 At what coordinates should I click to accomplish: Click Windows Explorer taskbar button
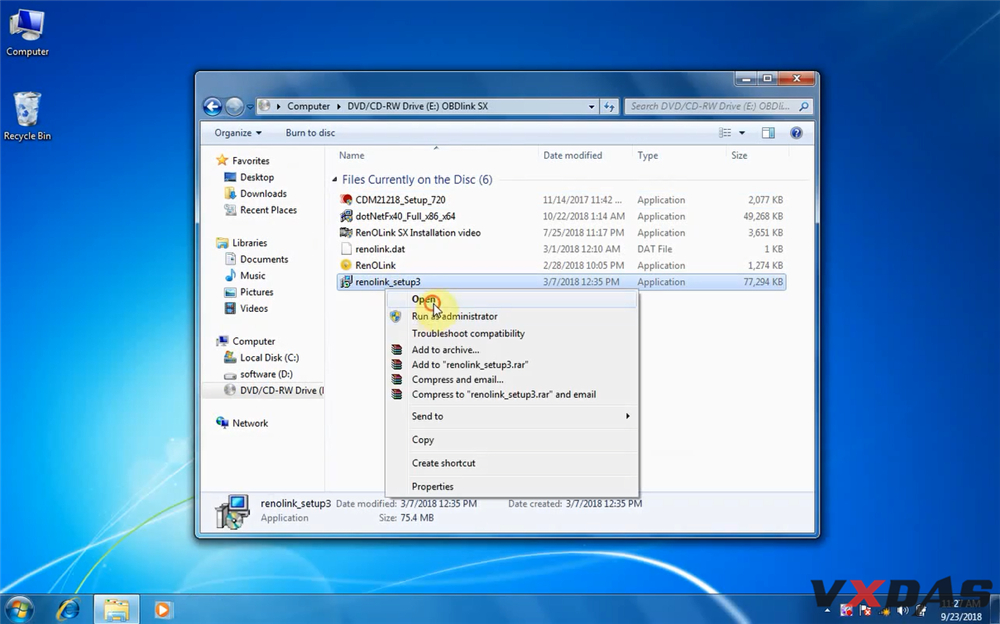click(116, 610)
